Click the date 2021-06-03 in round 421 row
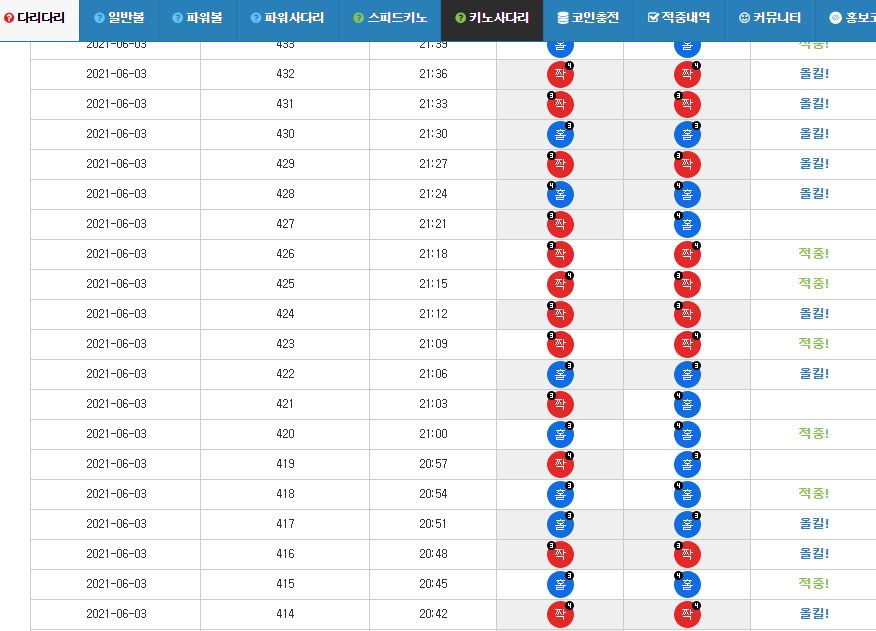Screen dimensions: 876x631 (116, 404)
